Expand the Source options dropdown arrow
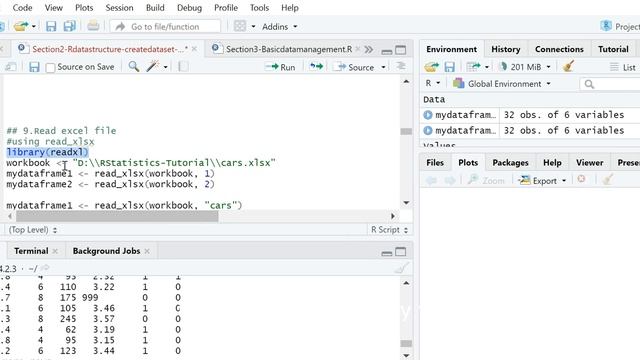This screenshot has width=640, height=360. (x=383, y=67)
